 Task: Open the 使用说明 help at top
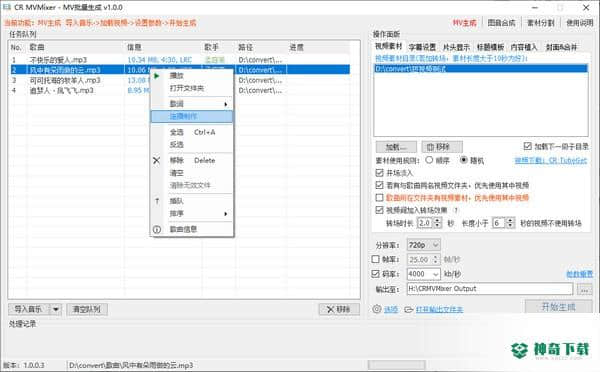click(x=580, y=23)
